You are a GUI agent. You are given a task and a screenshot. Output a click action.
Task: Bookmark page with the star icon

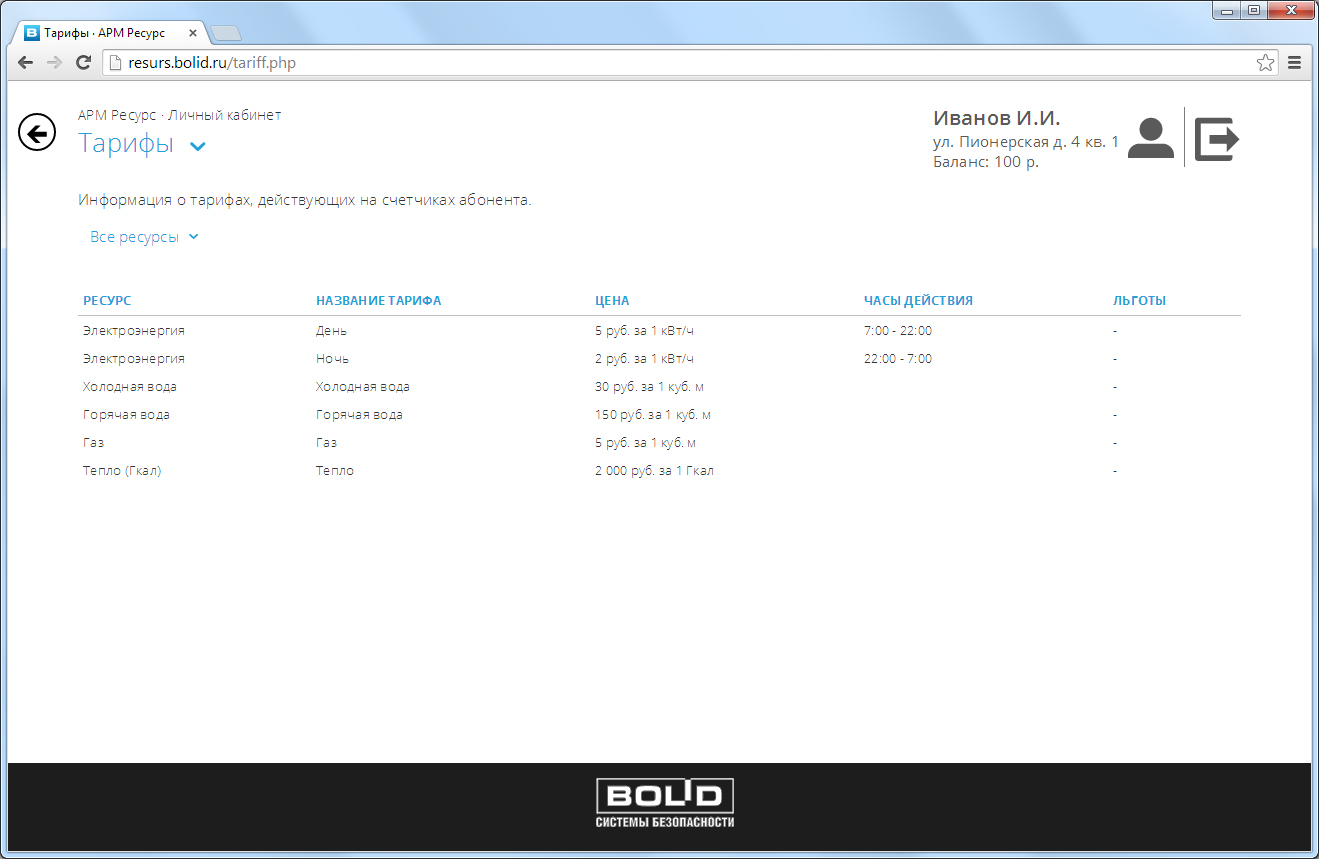click(x=1265, y=63)
